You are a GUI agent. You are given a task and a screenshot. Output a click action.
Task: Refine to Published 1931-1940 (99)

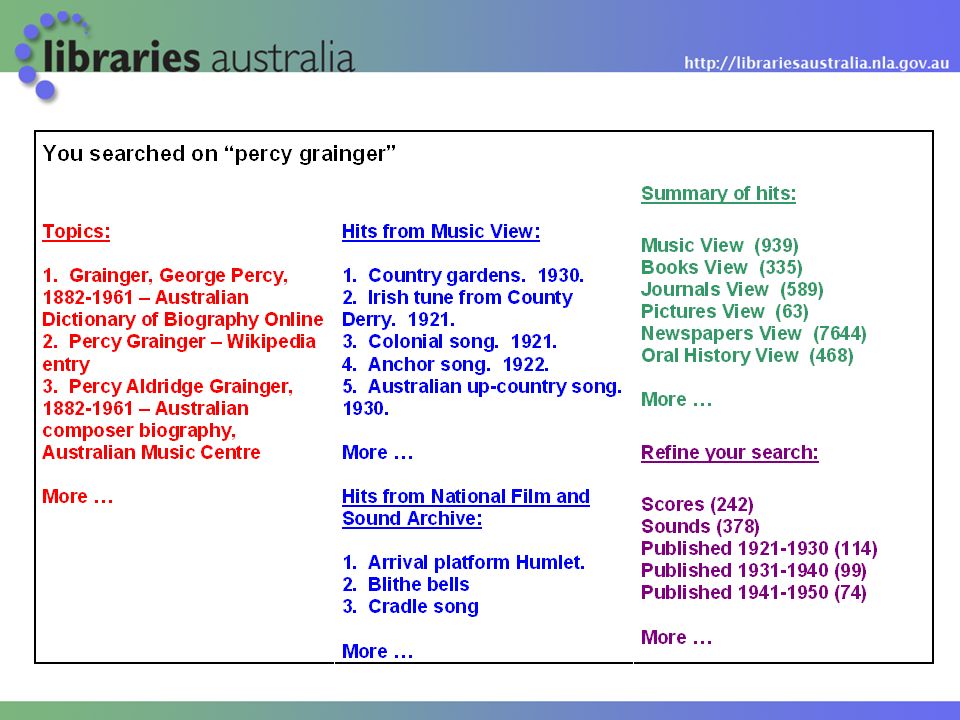[x=754, y=571]
